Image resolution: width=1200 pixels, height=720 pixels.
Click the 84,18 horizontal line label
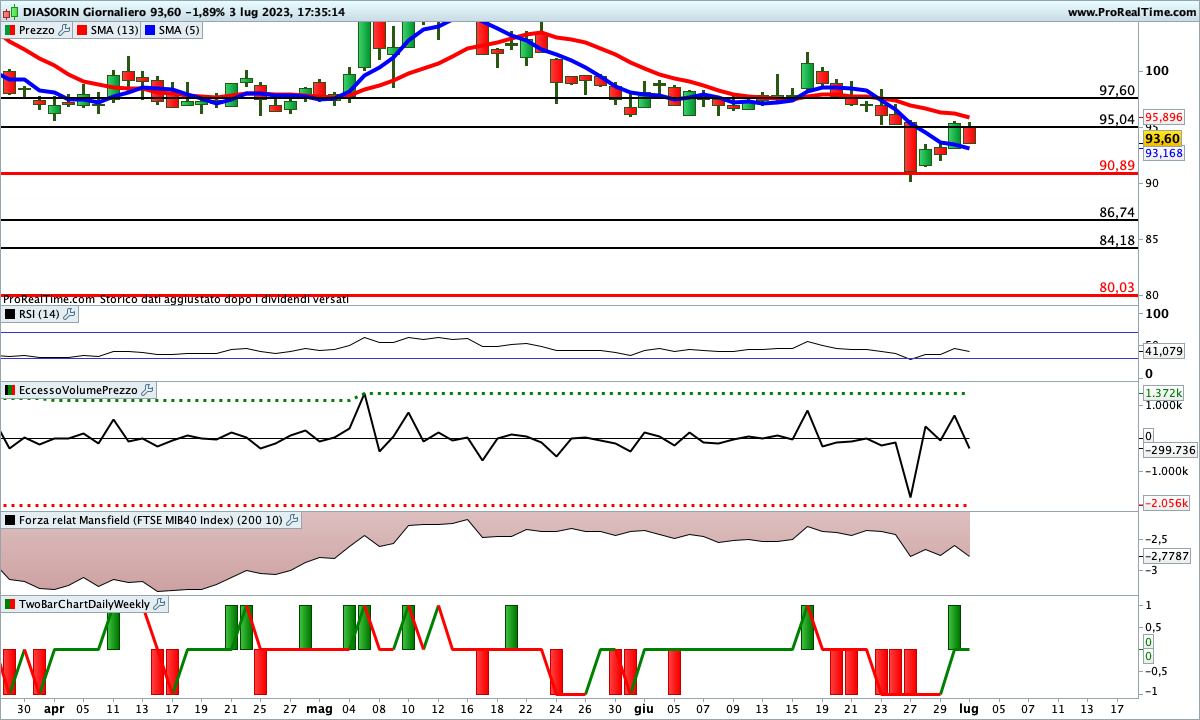[1117, 240]
